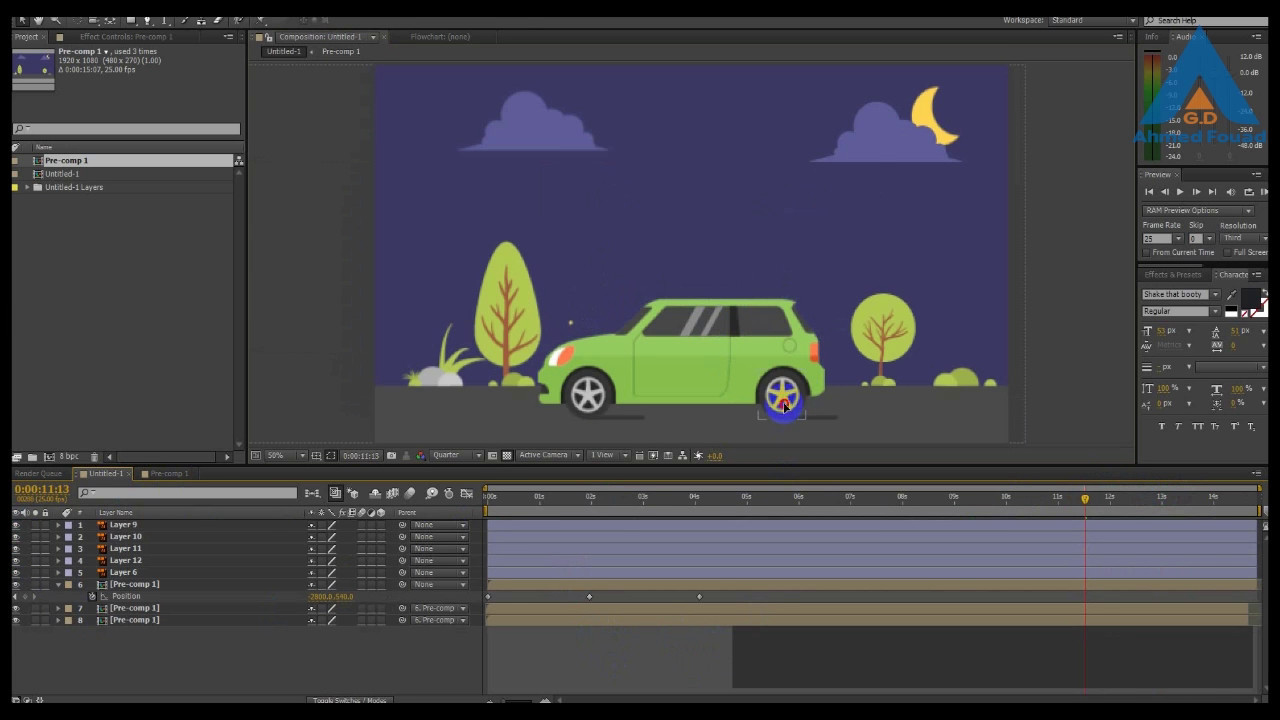The image size is (1280, 720).
Task: Expand Layer 10 properties triangle
Action: point(58,537)
